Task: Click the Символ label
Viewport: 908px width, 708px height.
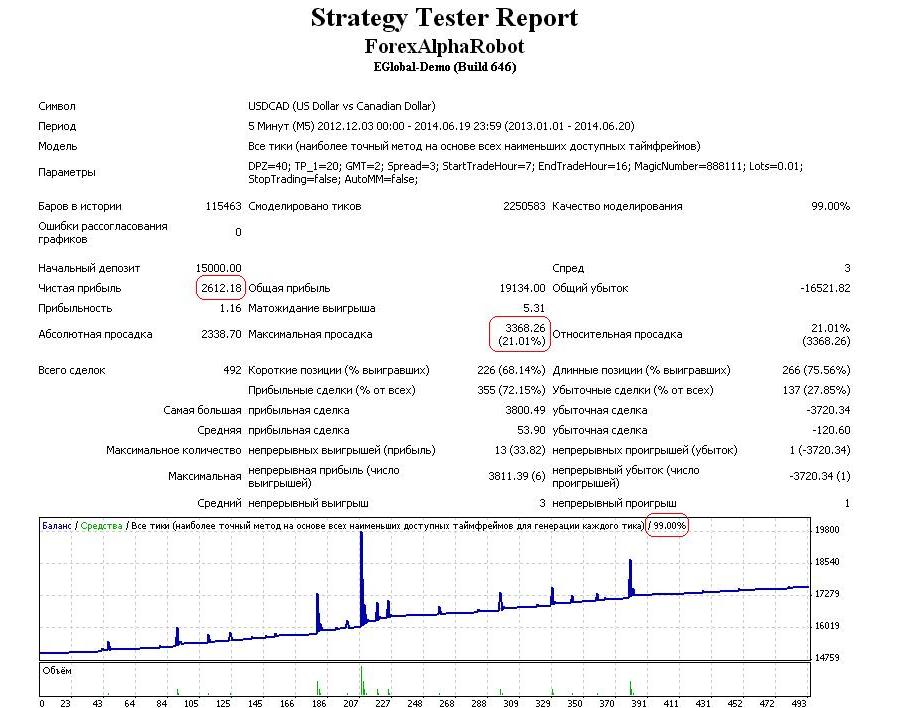Action: (57, 106)
